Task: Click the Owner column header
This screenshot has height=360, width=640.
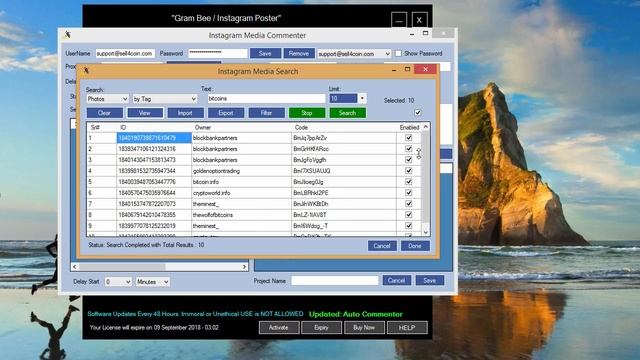Action: click(241, 127)
